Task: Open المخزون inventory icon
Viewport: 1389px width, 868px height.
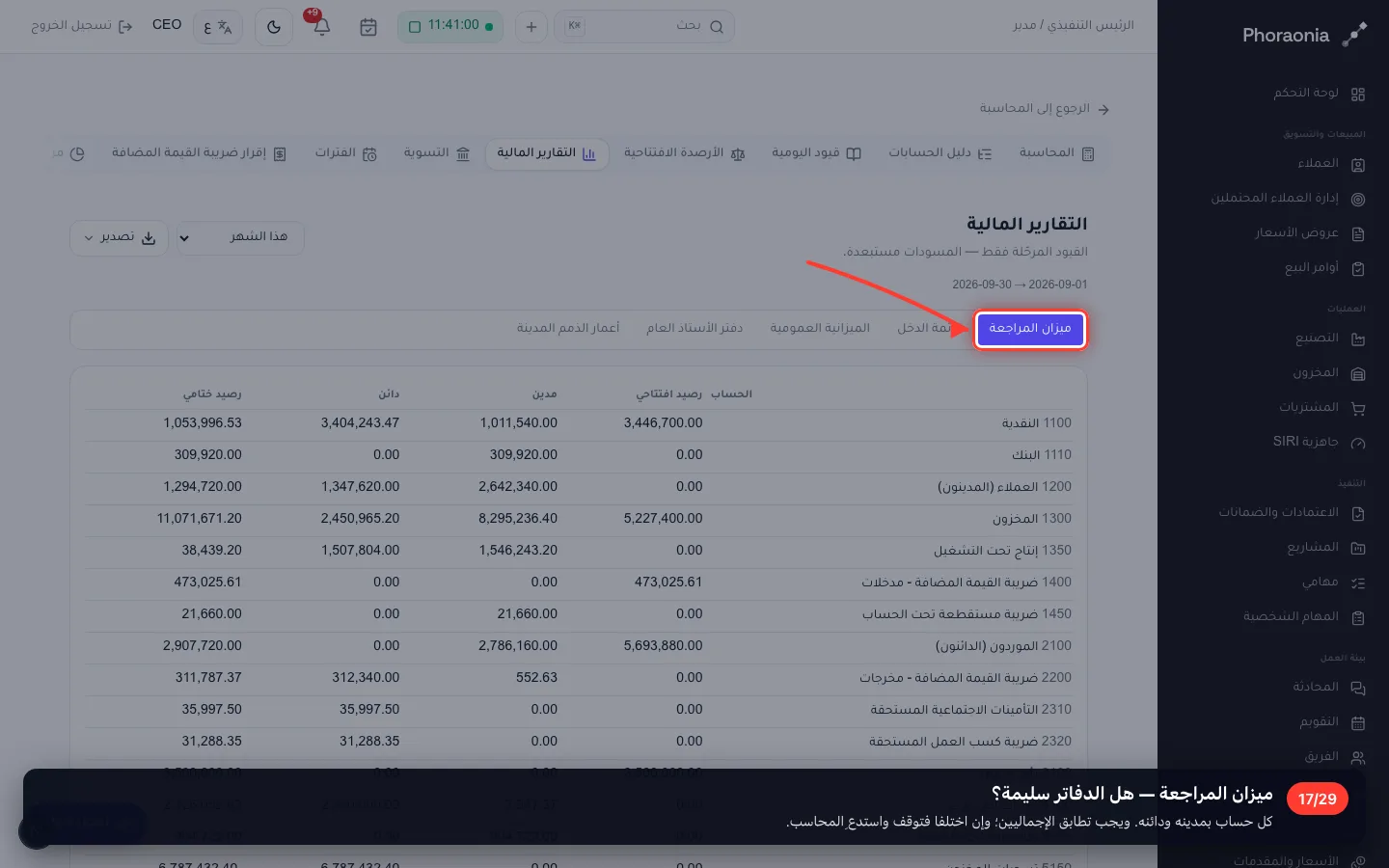Action: coord(1358,373)
